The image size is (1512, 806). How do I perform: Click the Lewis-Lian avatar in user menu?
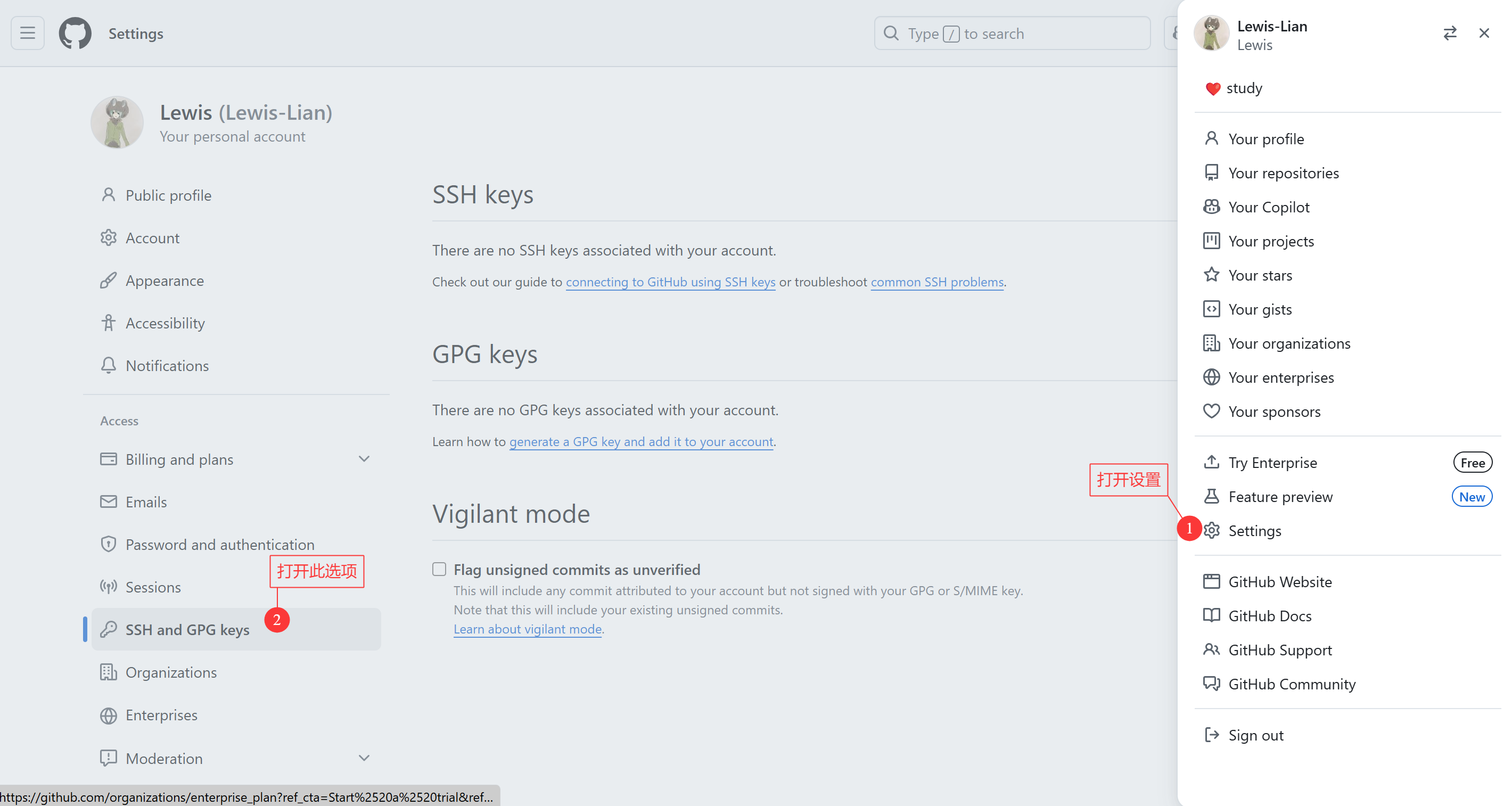click(1211, 34)
